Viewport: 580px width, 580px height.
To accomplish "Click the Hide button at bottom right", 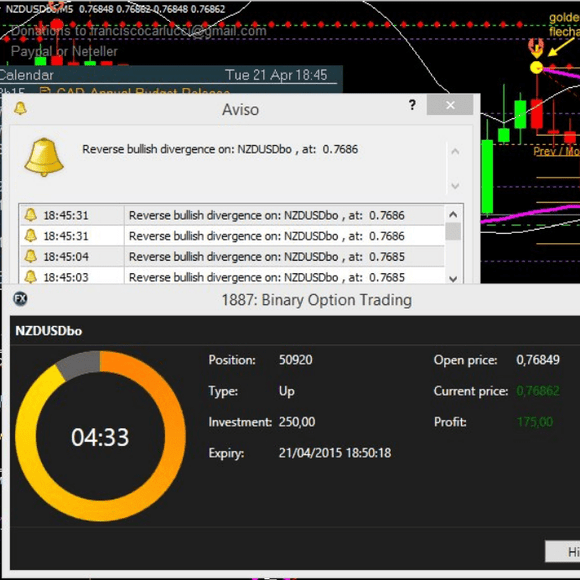I will tap(563, 552).
